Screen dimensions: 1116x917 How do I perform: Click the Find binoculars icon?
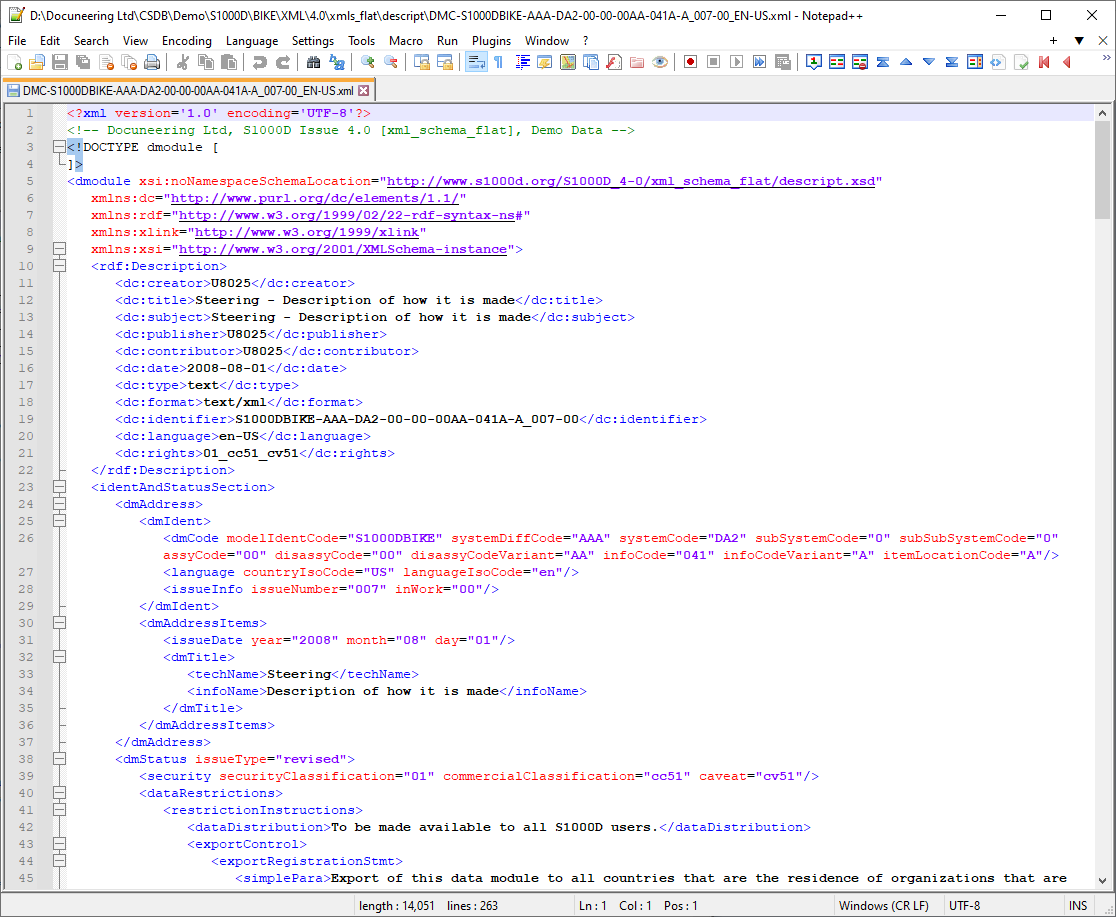(x=313, y=62)
